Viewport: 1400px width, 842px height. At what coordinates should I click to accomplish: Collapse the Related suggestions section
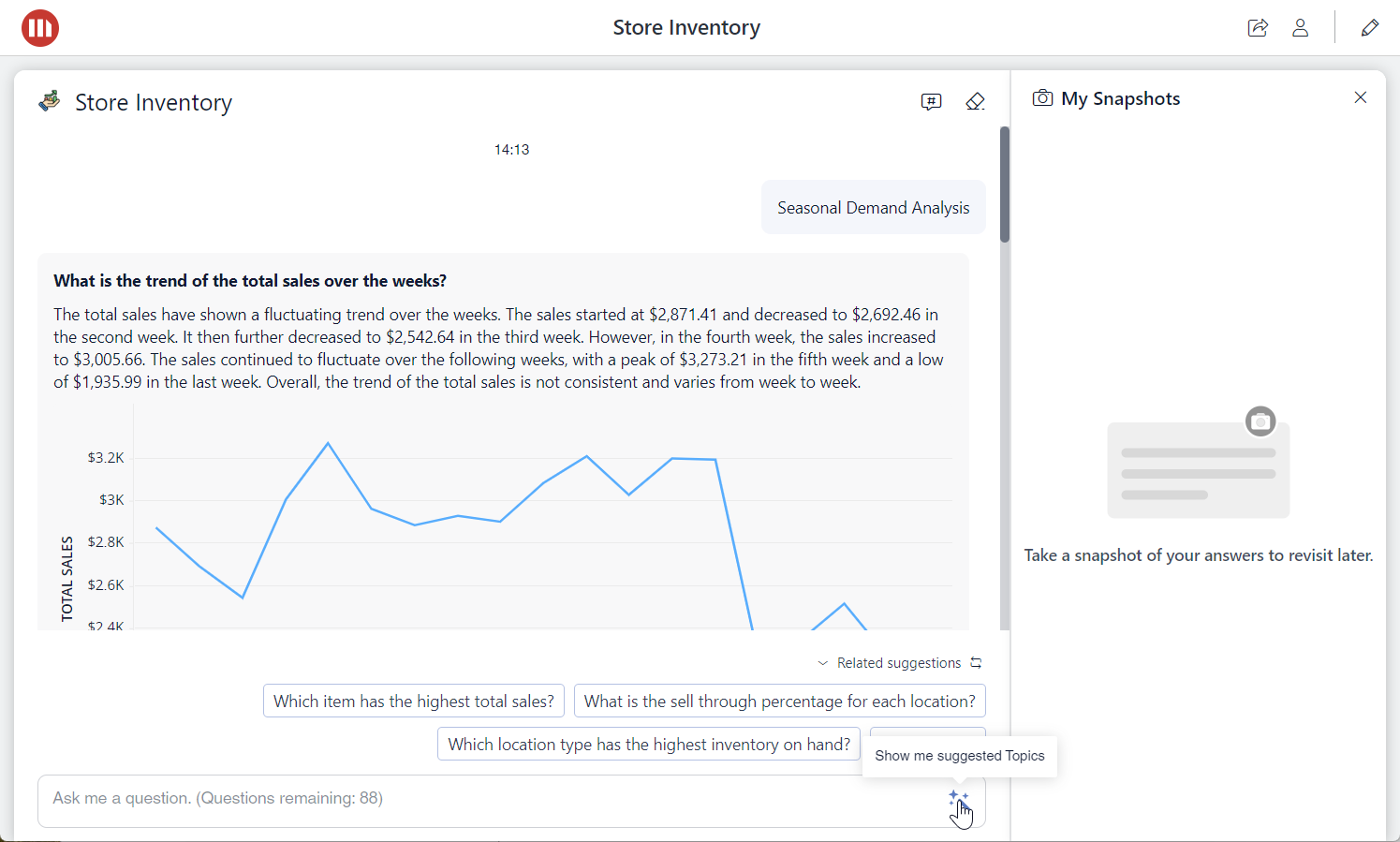pos(823,663)
